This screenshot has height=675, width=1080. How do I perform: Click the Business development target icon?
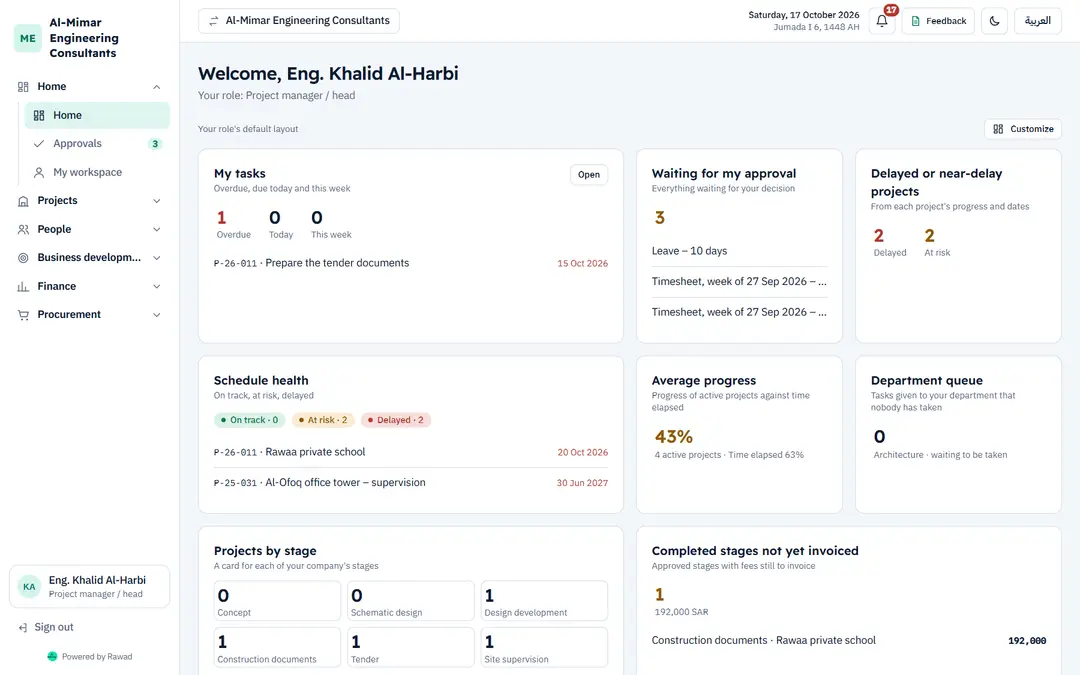click(x=23, y=258)
